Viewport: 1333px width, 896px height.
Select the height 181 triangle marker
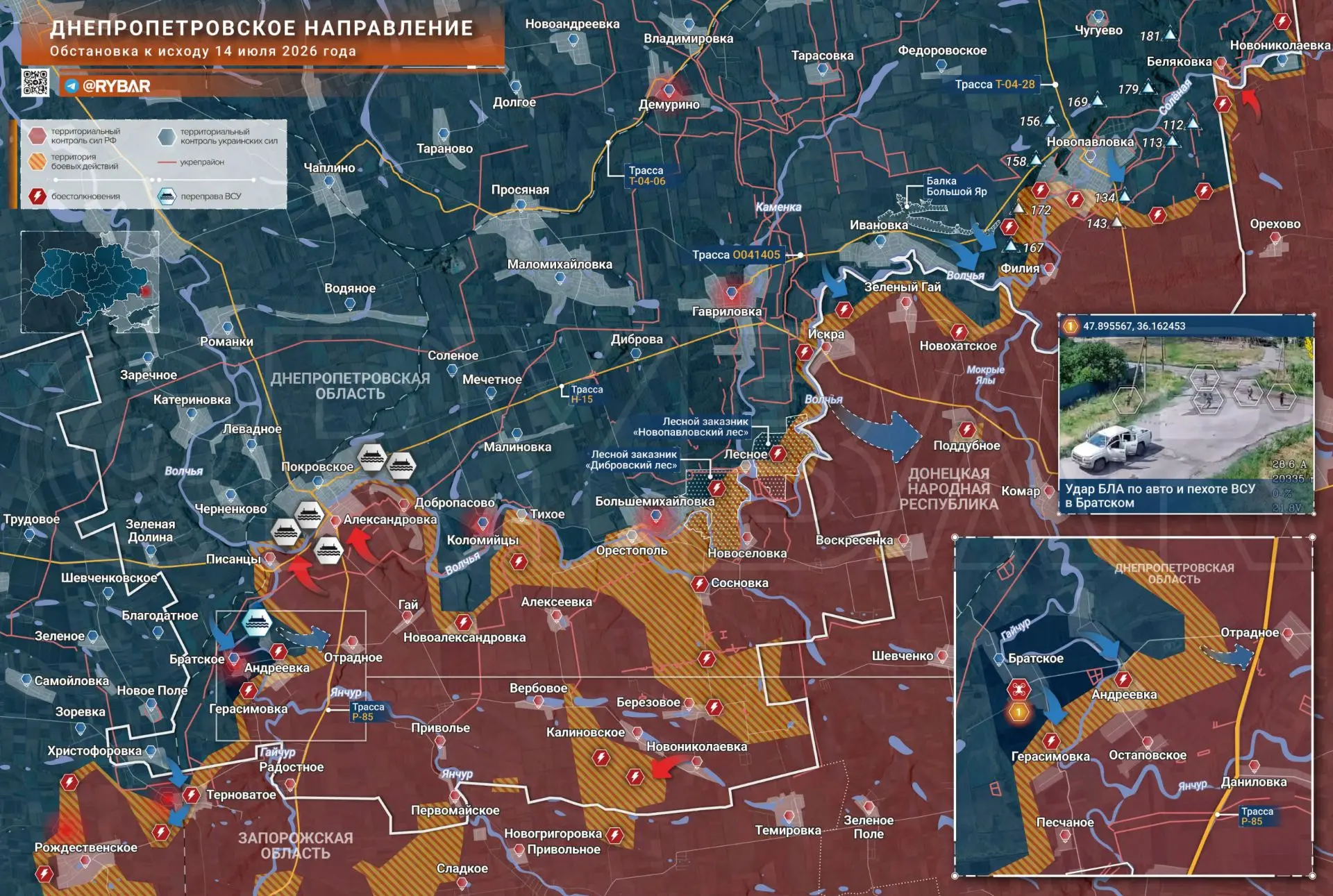pos(1171,34)
